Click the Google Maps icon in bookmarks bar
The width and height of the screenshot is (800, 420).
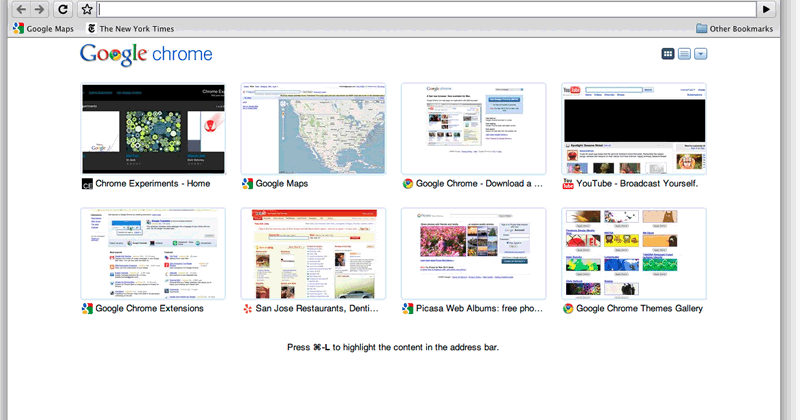click(18, 29)
